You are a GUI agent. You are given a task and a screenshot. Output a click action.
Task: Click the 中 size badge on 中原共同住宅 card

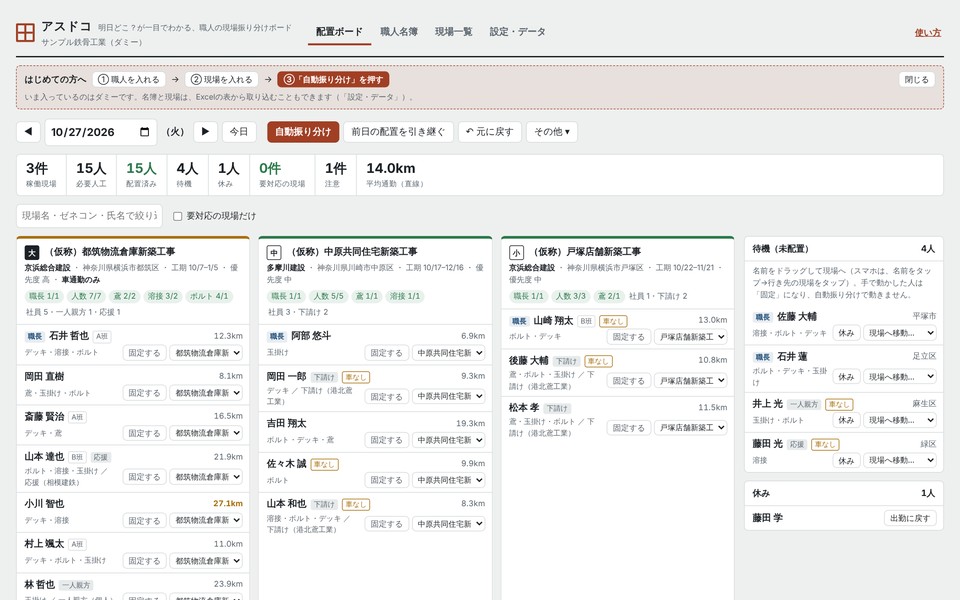click(x=274, y=252)
